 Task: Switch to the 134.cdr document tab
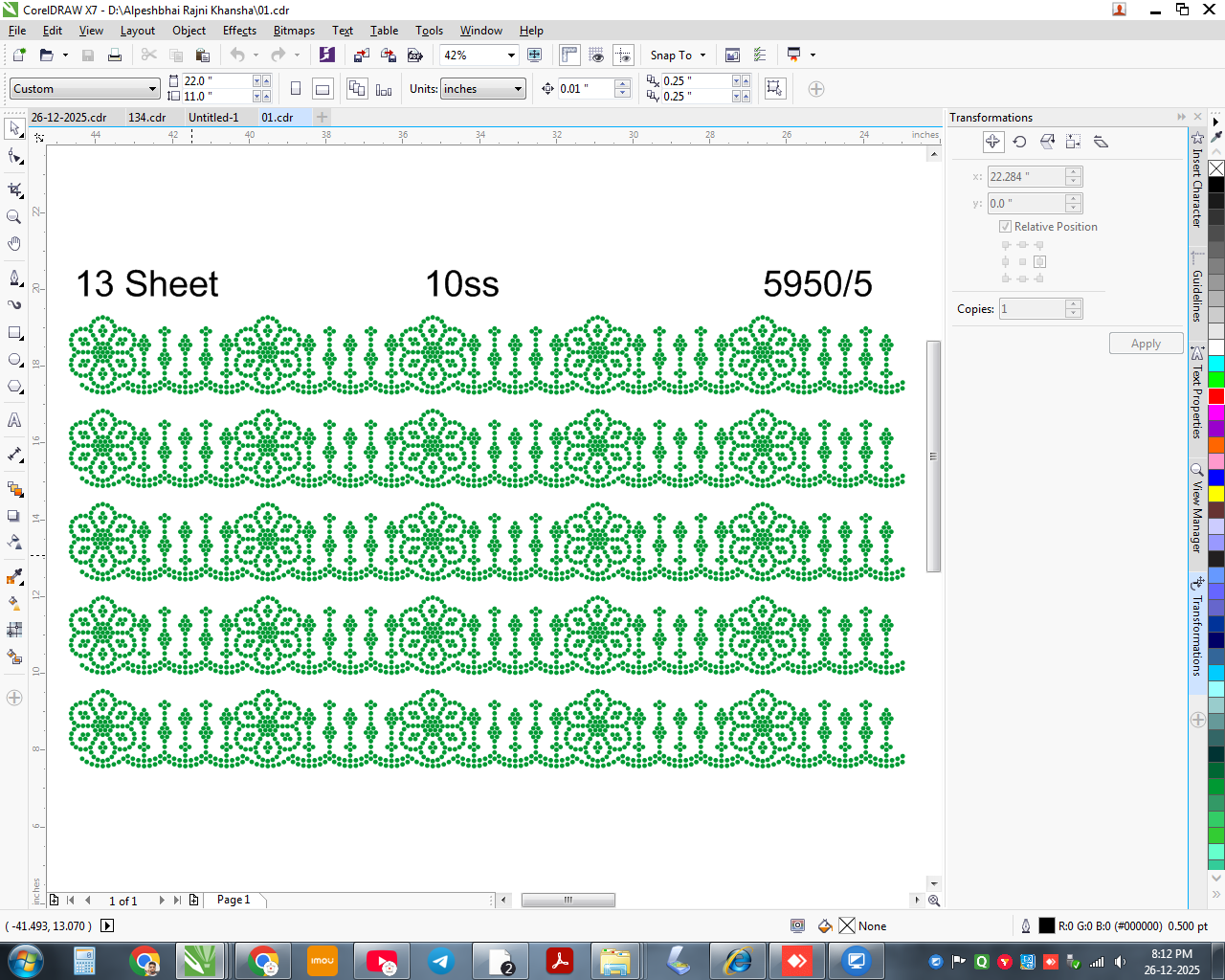click(147, 118)
